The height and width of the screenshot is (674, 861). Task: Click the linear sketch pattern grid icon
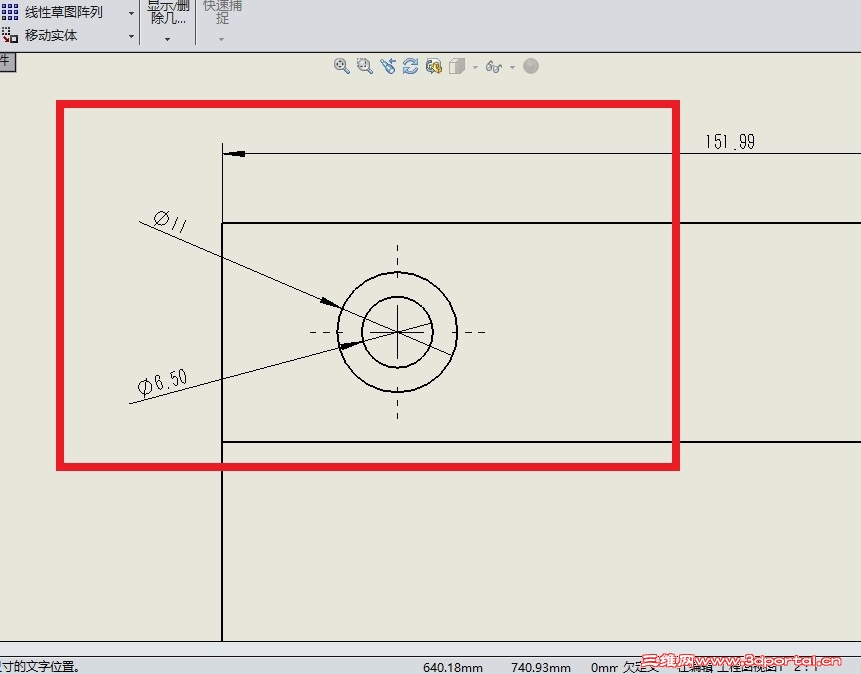(x=9, y=12)
